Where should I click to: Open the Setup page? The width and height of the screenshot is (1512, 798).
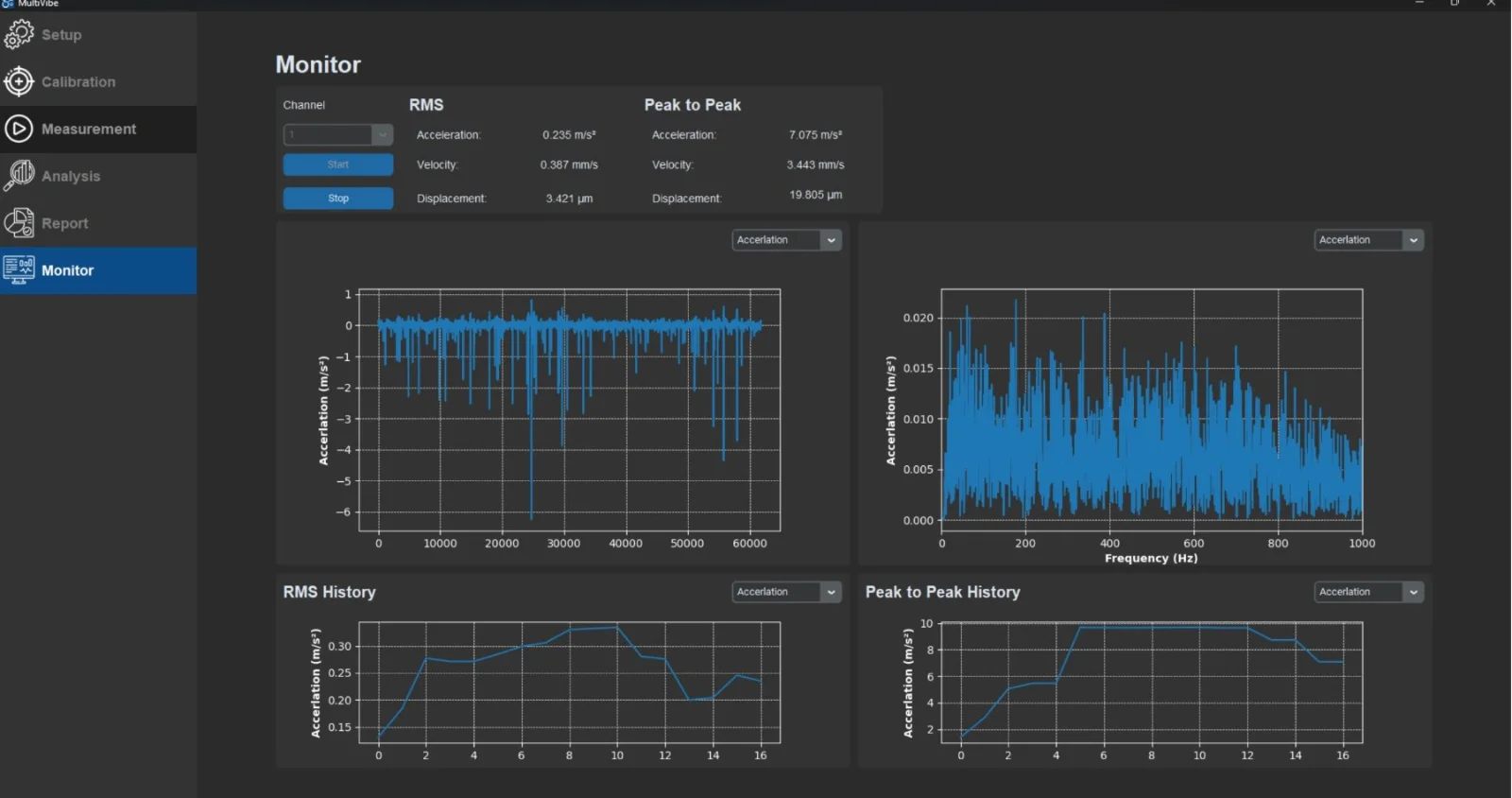pos(98,35)
